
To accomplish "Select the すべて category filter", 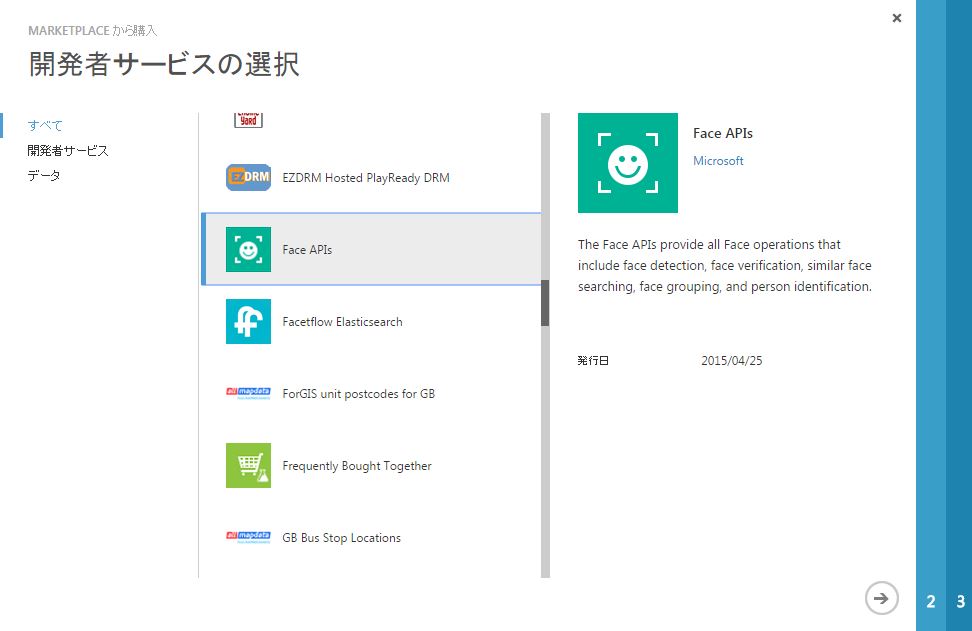I will click(45, 126).
